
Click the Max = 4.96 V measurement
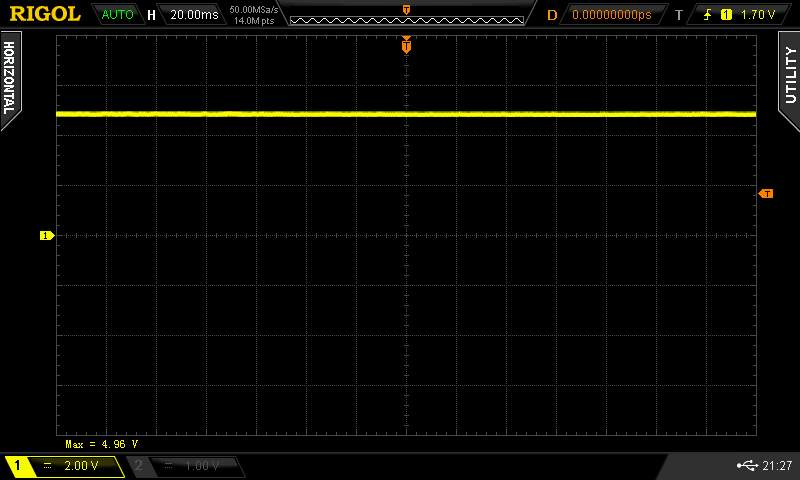(x=101, y=443)
